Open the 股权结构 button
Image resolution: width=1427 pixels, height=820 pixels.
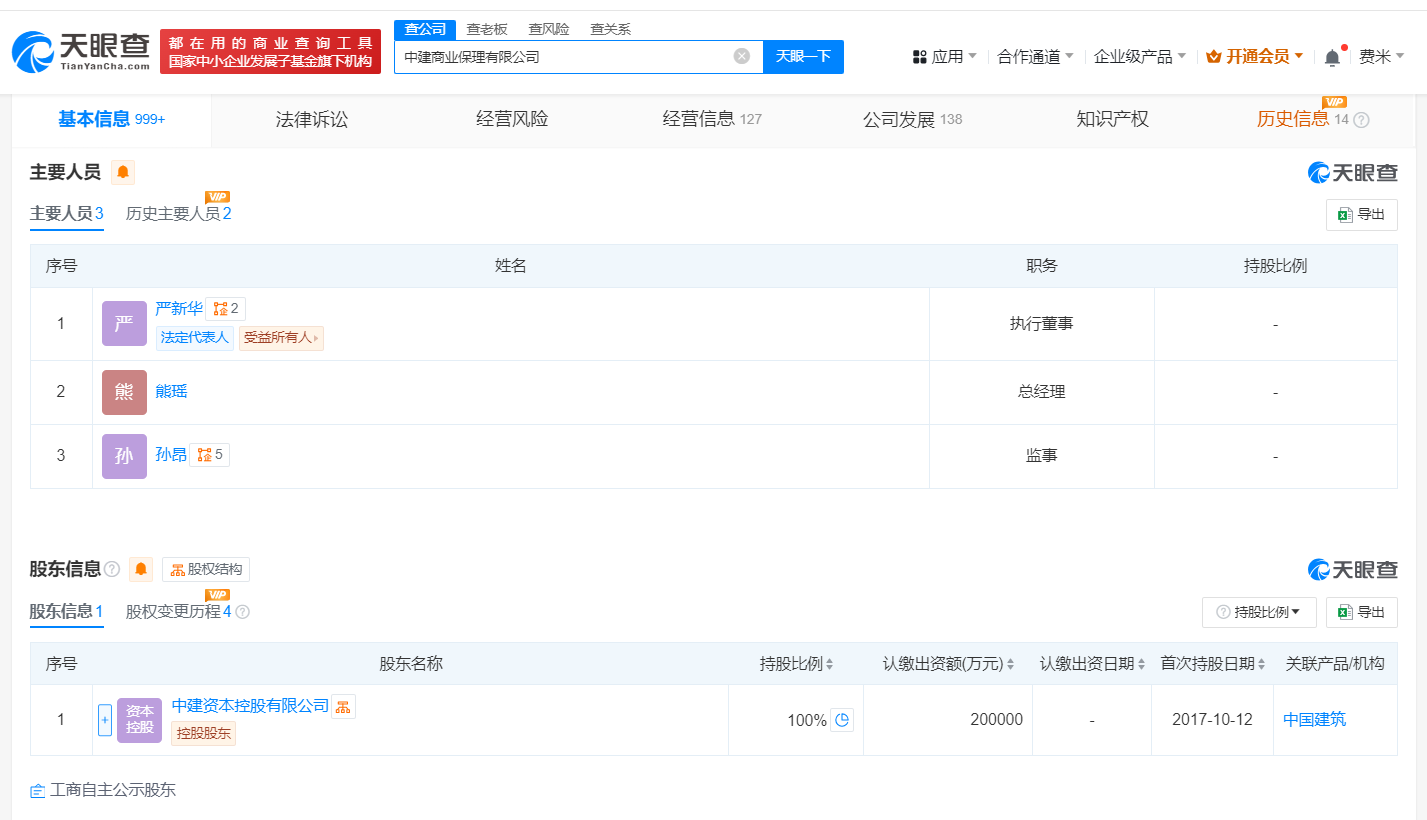(x=206, y=569)
